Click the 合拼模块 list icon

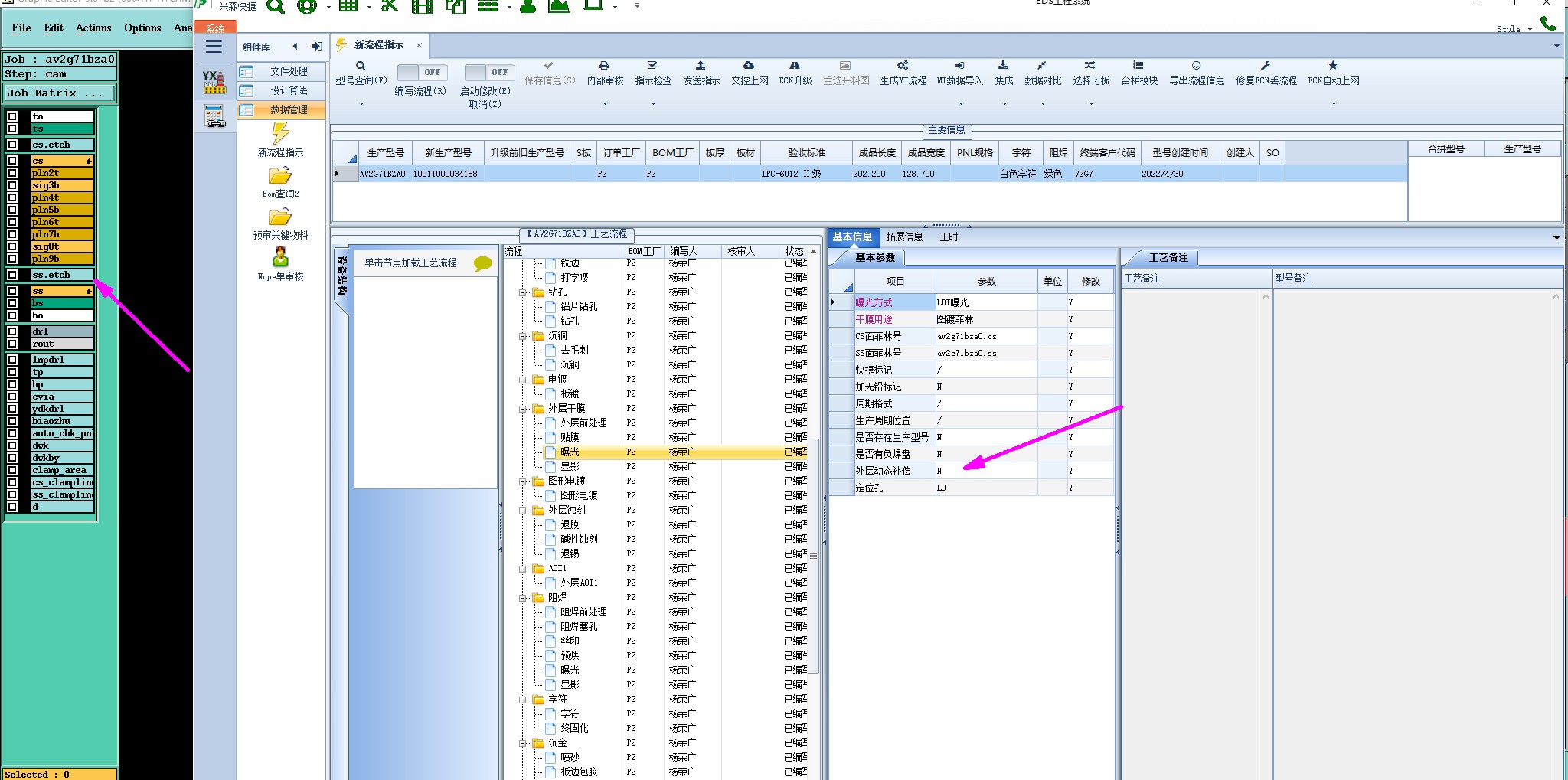(1138, 66)
